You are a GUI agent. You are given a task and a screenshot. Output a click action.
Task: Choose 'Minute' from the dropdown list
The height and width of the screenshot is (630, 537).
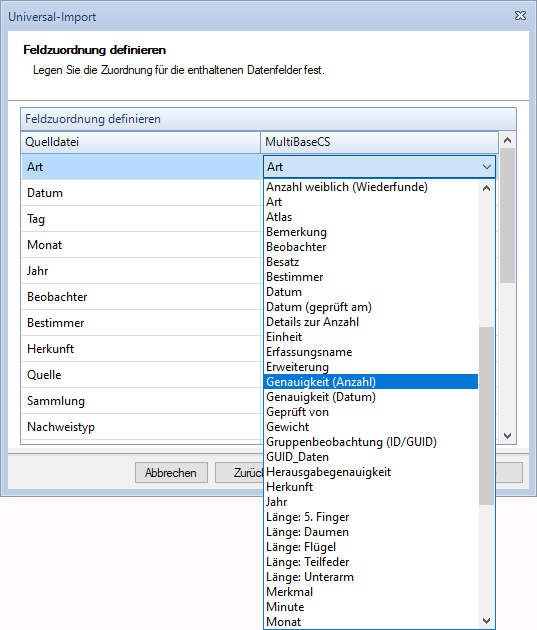pyautogui.click(x=371, y=607)
